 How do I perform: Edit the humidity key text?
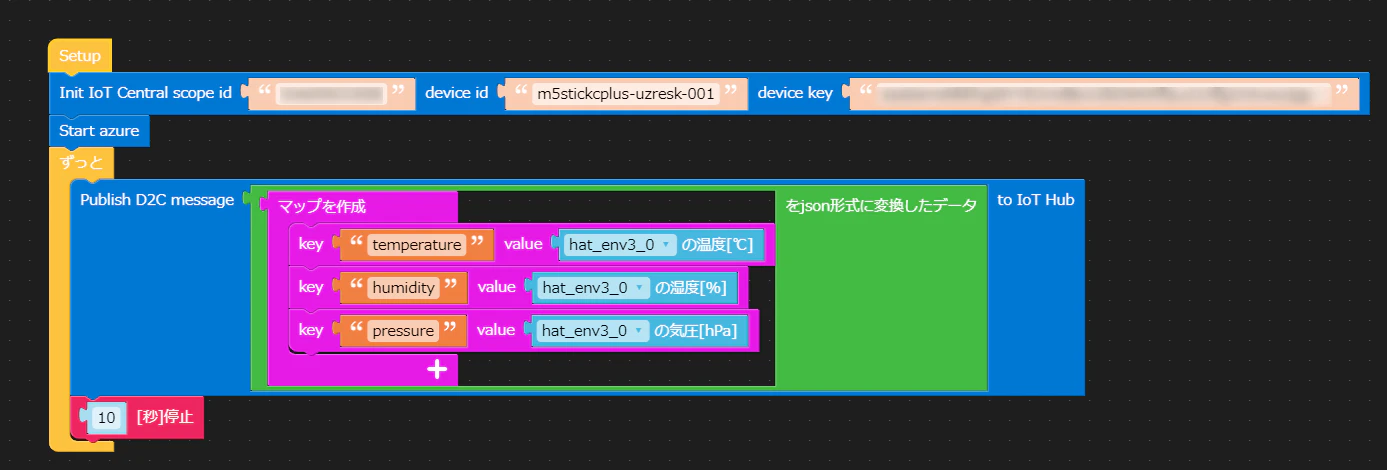404,288
